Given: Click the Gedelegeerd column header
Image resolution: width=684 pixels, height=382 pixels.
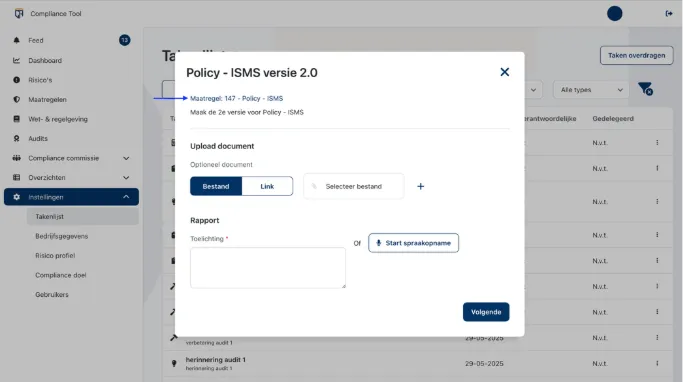Looking at the screenshot, I should 613,119.
